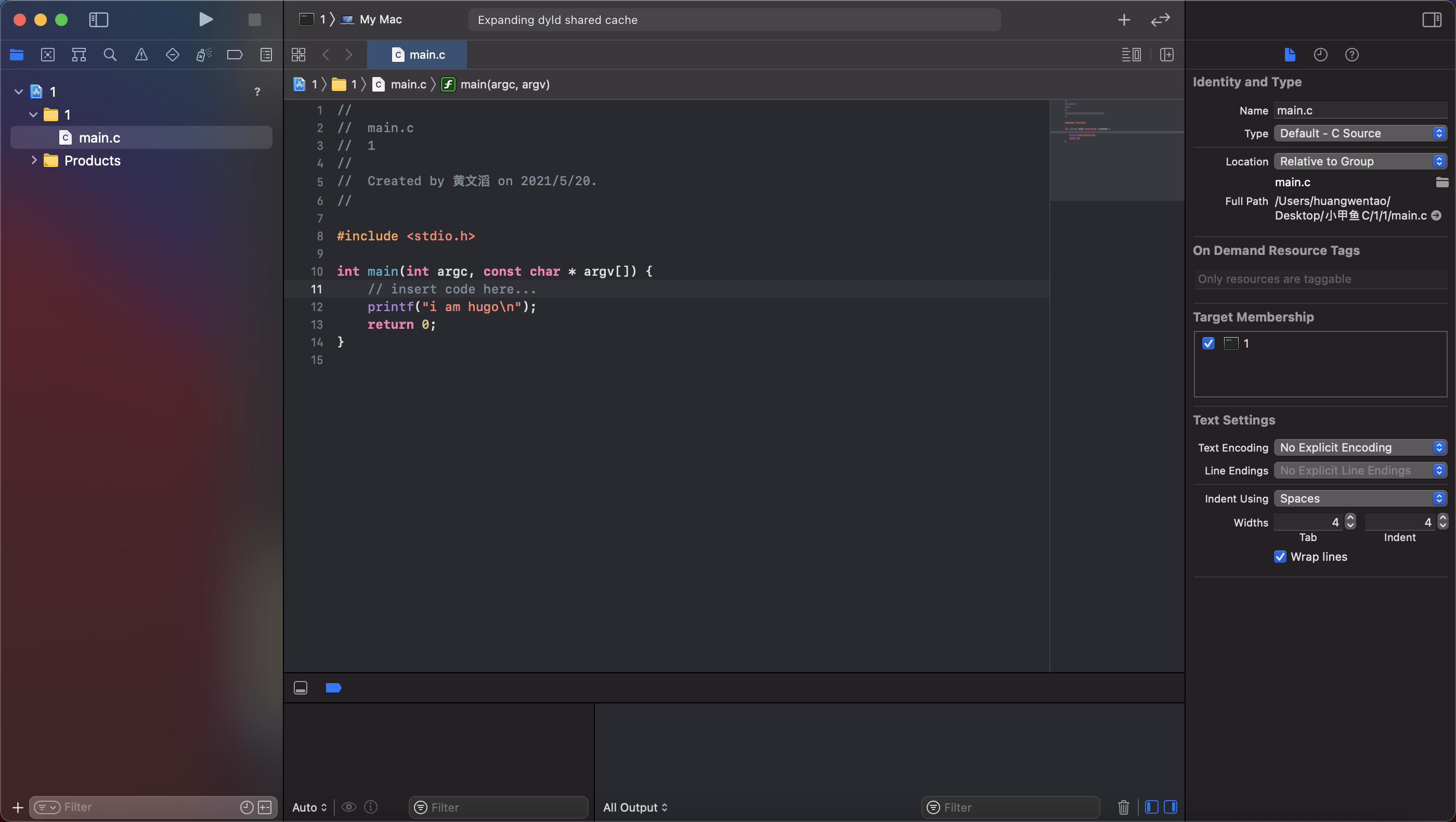The image size is (1456, 822).
Task: Choose the My Mac run destination
Action: (x=372, y=20)
